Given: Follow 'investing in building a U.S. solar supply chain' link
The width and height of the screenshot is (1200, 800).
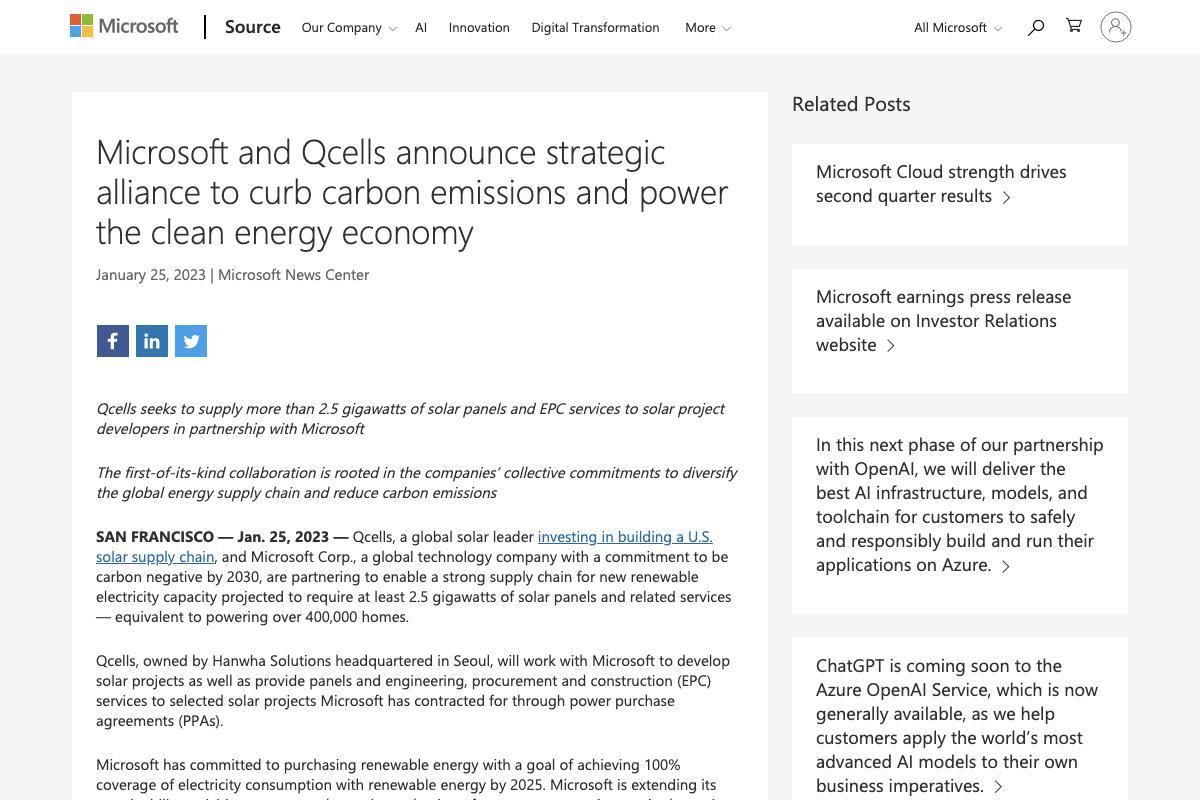Looking at the screenshot, I should coord(404,546).
